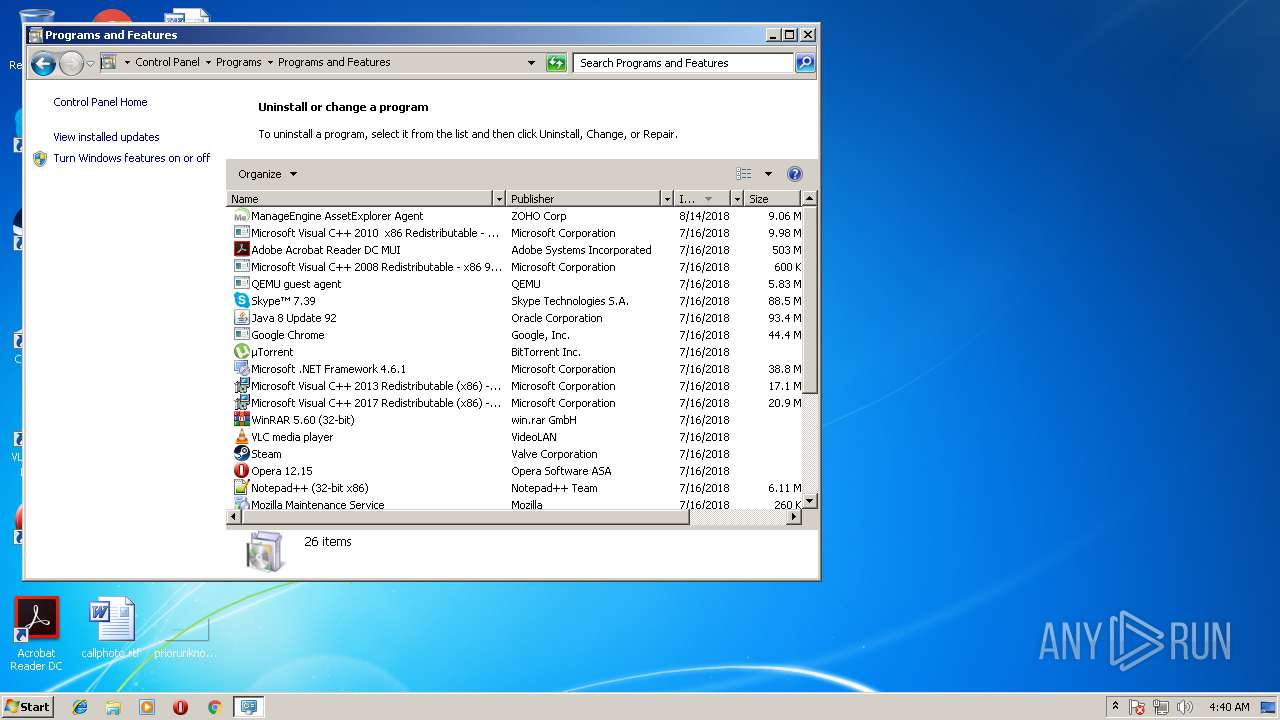Launch Google Chrome from taskbar
The width and height of the screenshot is (1280, 720).
coord(214,707)
